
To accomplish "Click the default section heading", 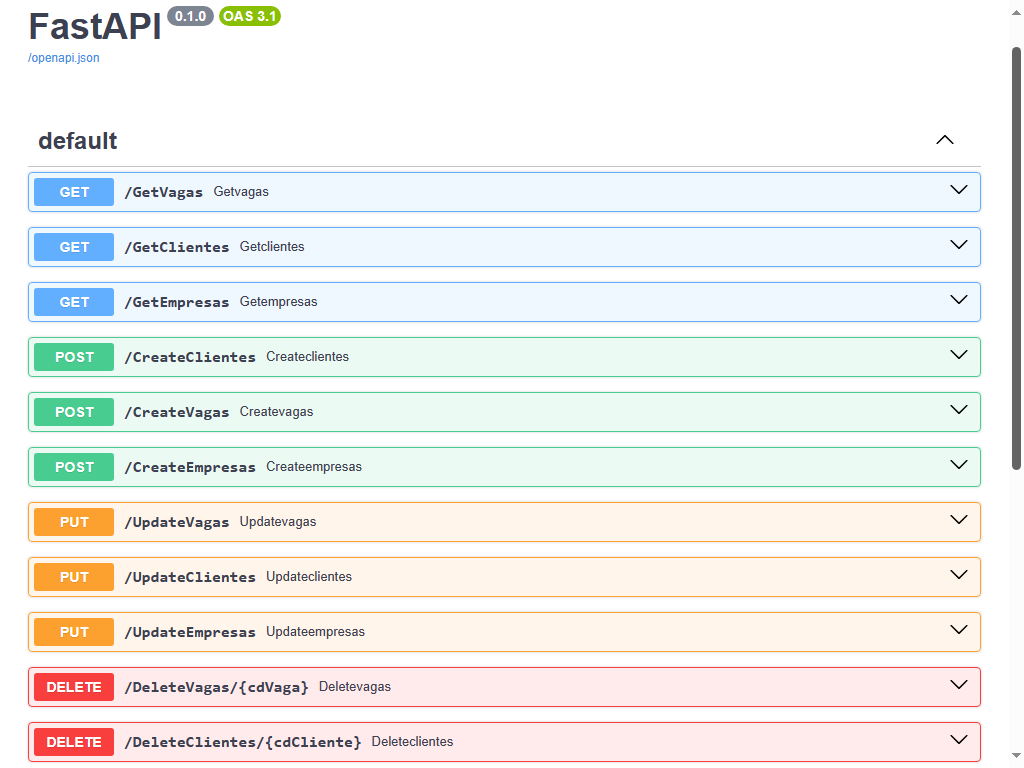I will coord(78,141).
